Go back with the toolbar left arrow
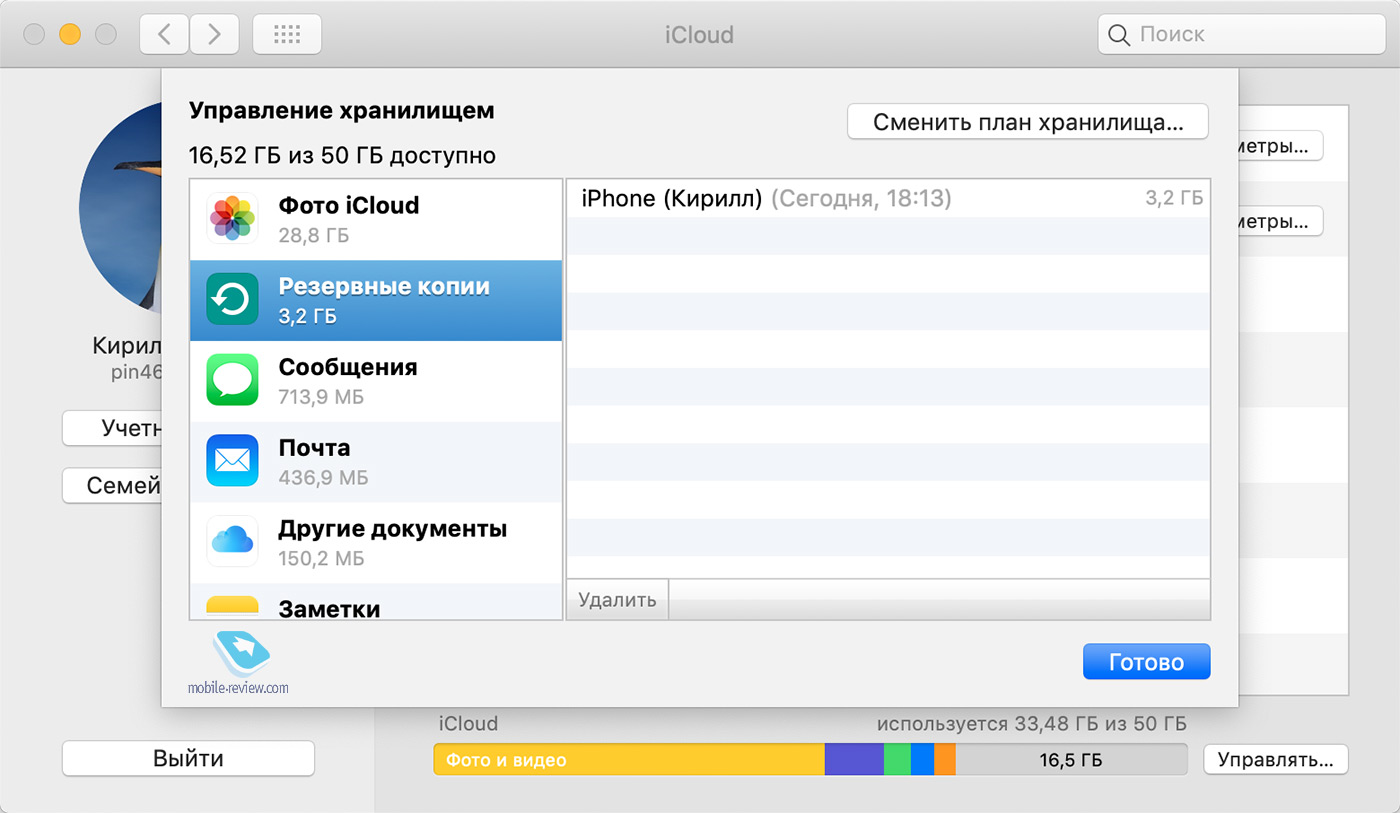Viewport: 1400px width, 813px height. pos(164,35)
